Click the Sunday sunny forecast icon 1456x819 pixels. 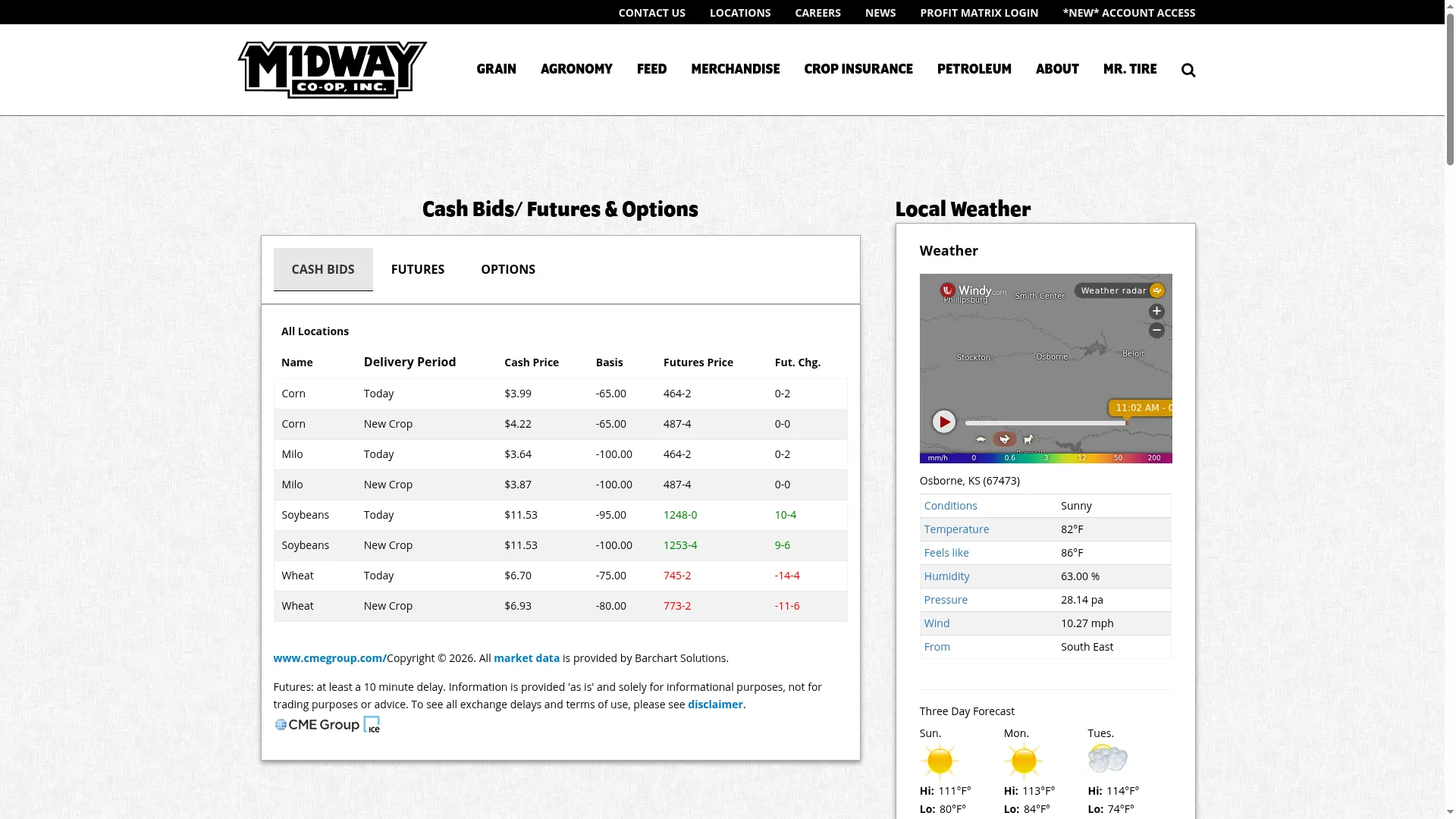(x=940, y=761)
